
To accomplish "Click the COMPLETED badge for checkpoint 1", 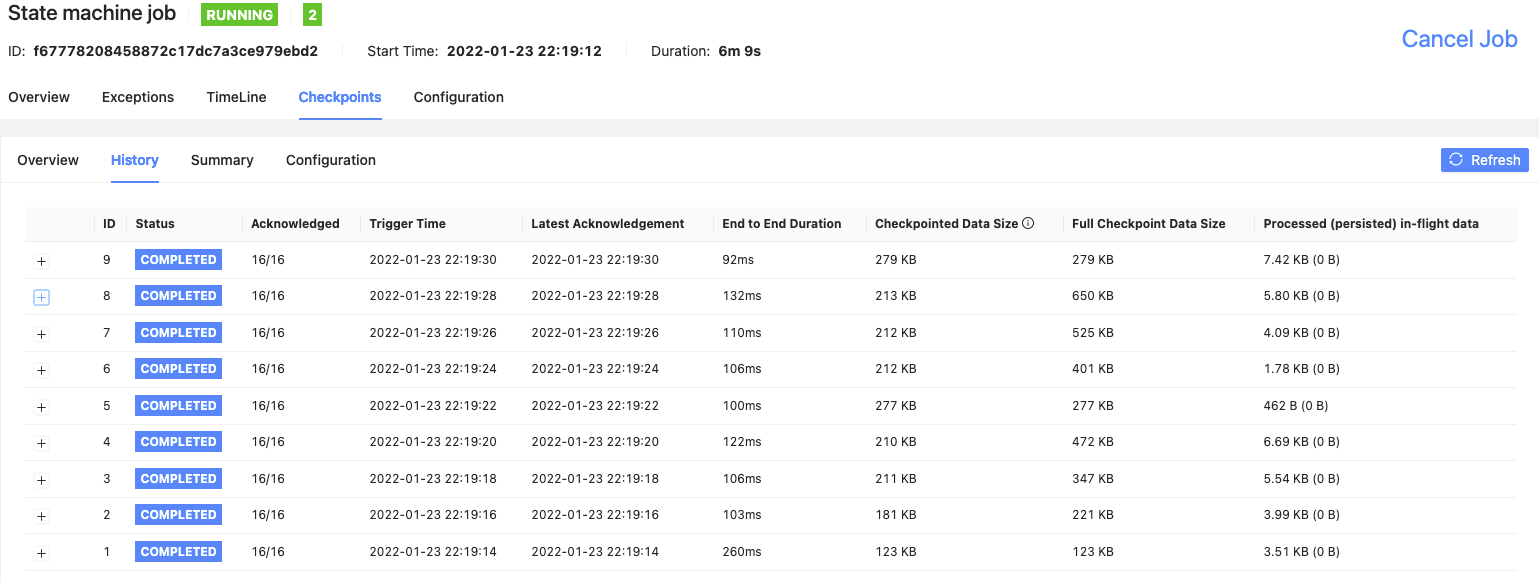I will pos(178,551).
